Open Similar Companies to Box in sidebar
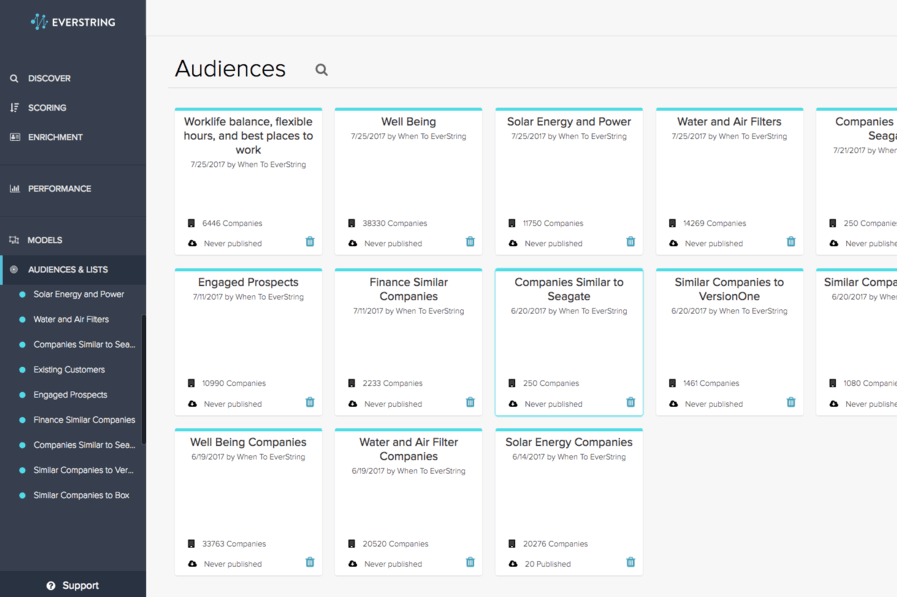Image resolution: width=897 pixels, height=597 pixels. (x=81, y=496)
